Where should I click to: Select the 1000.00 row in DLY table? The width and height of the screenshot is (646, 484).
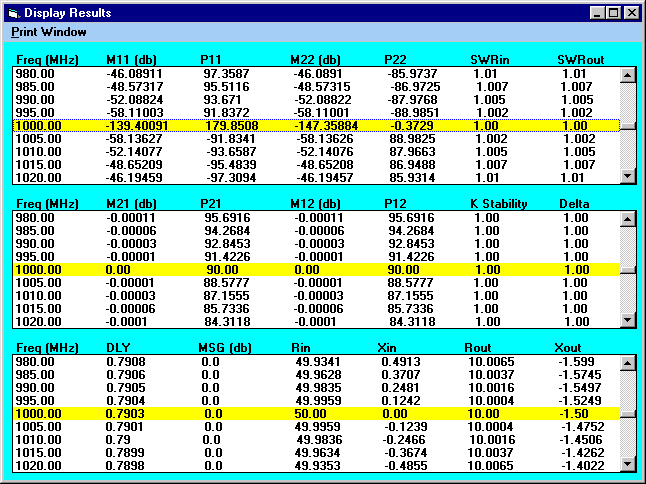[x=316, y=413]
